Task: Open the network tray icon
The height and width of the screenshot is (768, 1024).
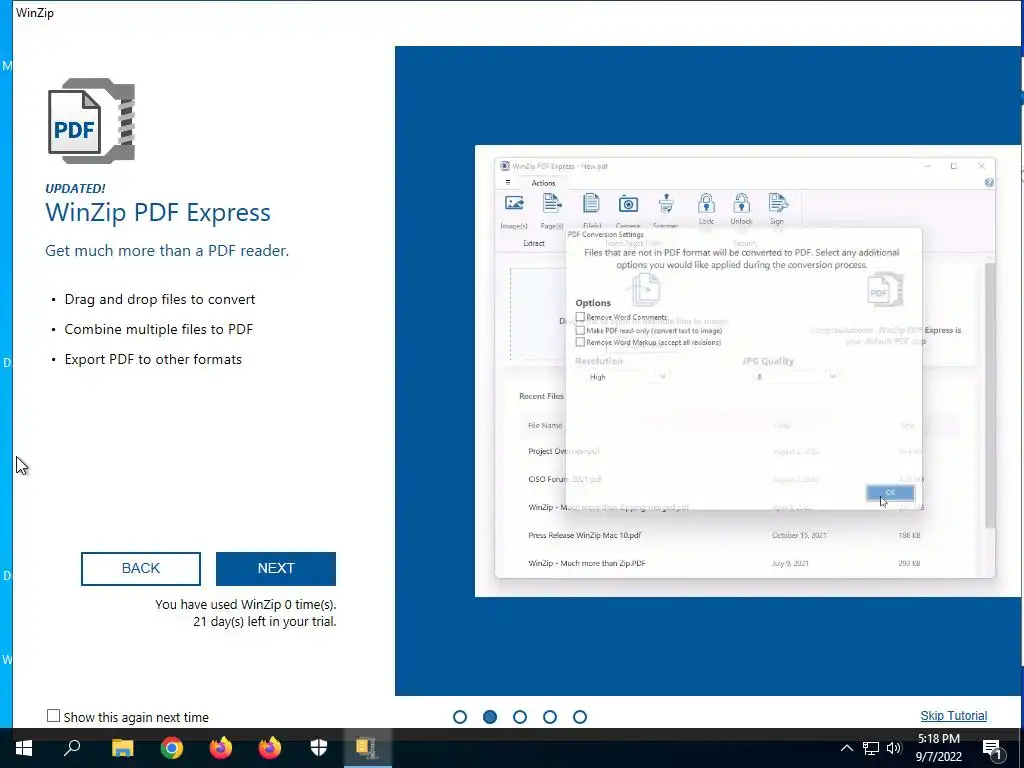Action: click(871, 748)
